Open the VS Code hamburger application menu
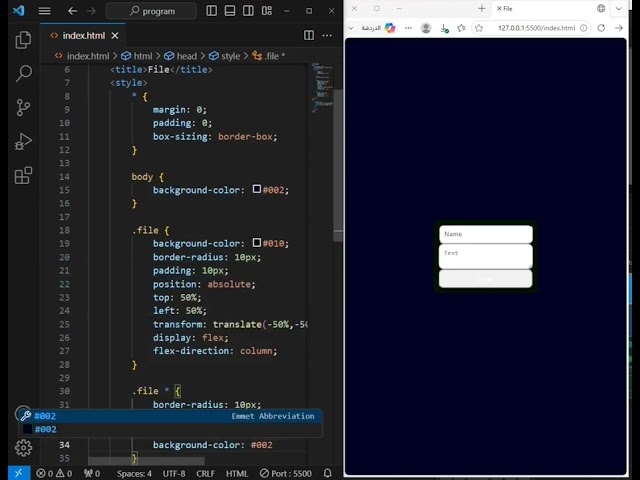The height and width of the screenshot is (480, 640). point(44,11)
